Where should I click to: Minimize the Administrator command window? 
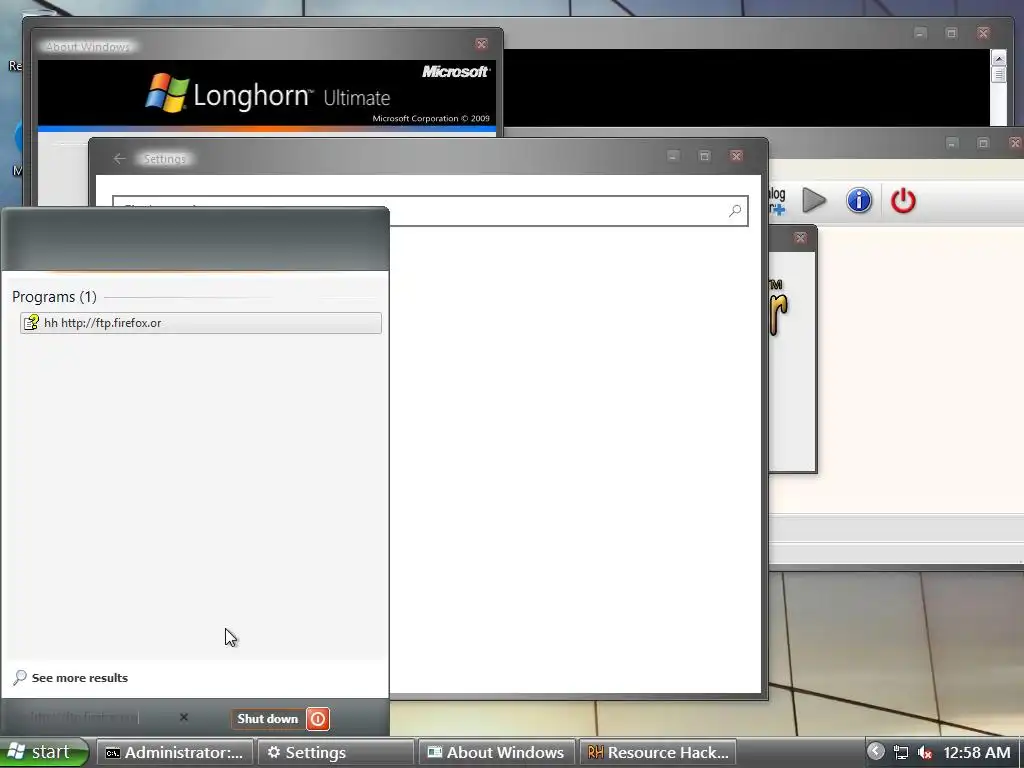click(920, 33)
